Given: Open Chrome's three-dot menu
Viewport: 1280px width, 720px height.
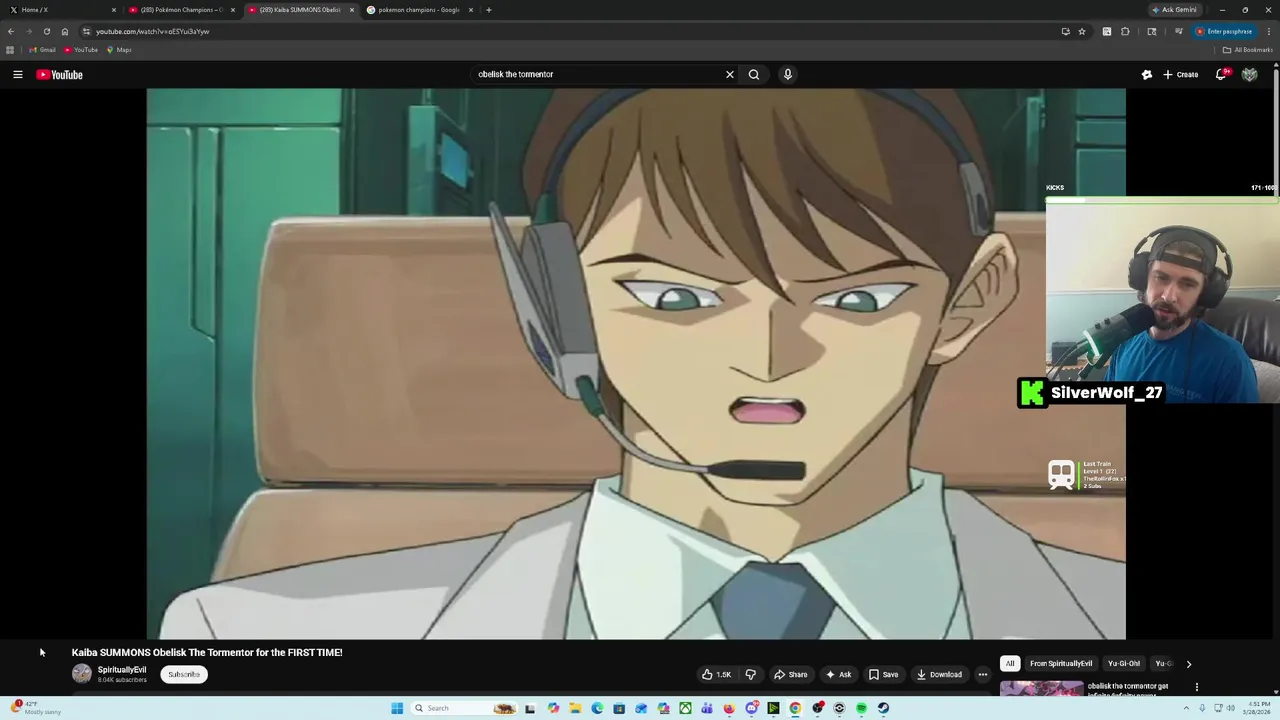Looking at the screenshot, I should (x=1269, y=31).
